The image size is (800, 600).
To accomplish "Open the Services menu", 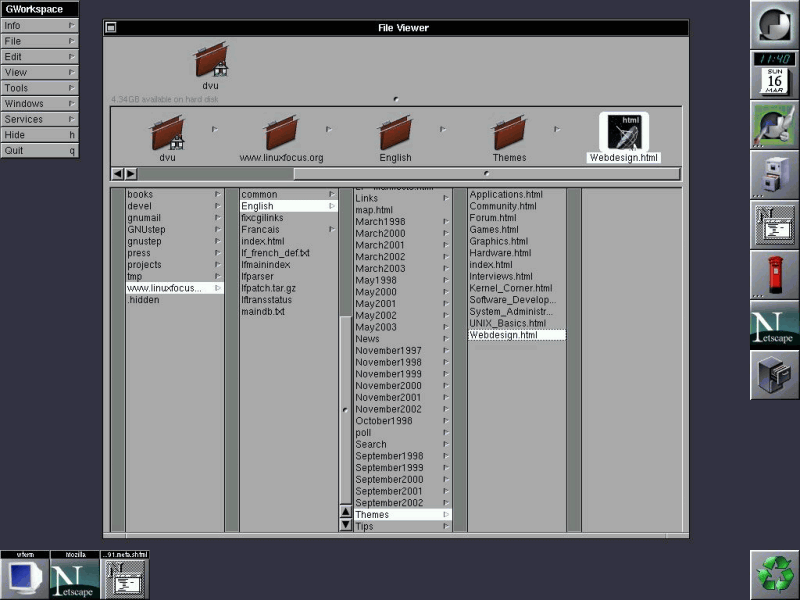I will pos(40,119).
